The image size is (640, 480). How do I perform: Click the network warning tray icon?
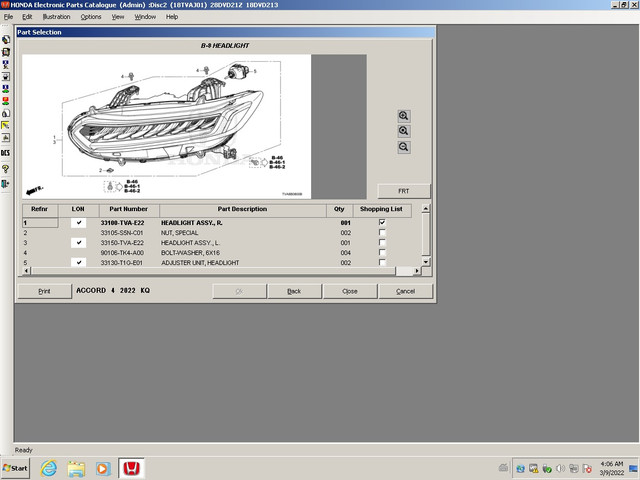pyautogui.click(x=533, y=469)
